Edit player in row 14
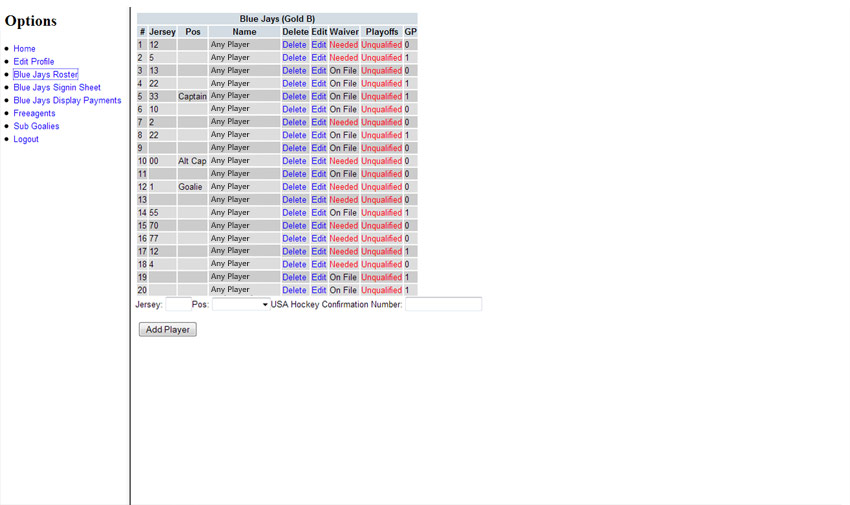This screenshot has height=505, width=850. point(319,213)
